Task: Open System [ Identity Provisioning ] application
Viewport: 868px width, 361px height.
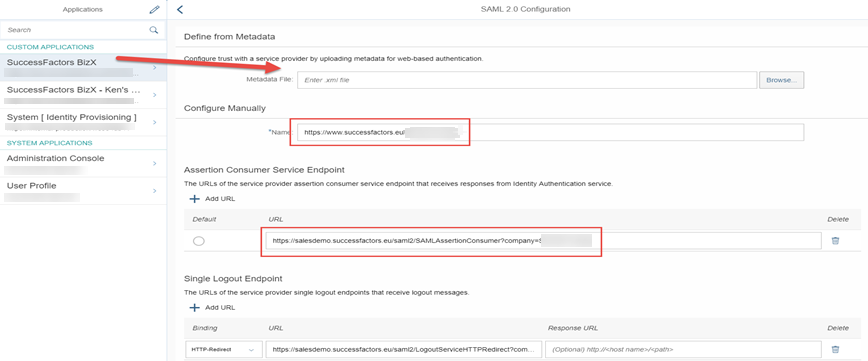Action: tap(83, 122)
